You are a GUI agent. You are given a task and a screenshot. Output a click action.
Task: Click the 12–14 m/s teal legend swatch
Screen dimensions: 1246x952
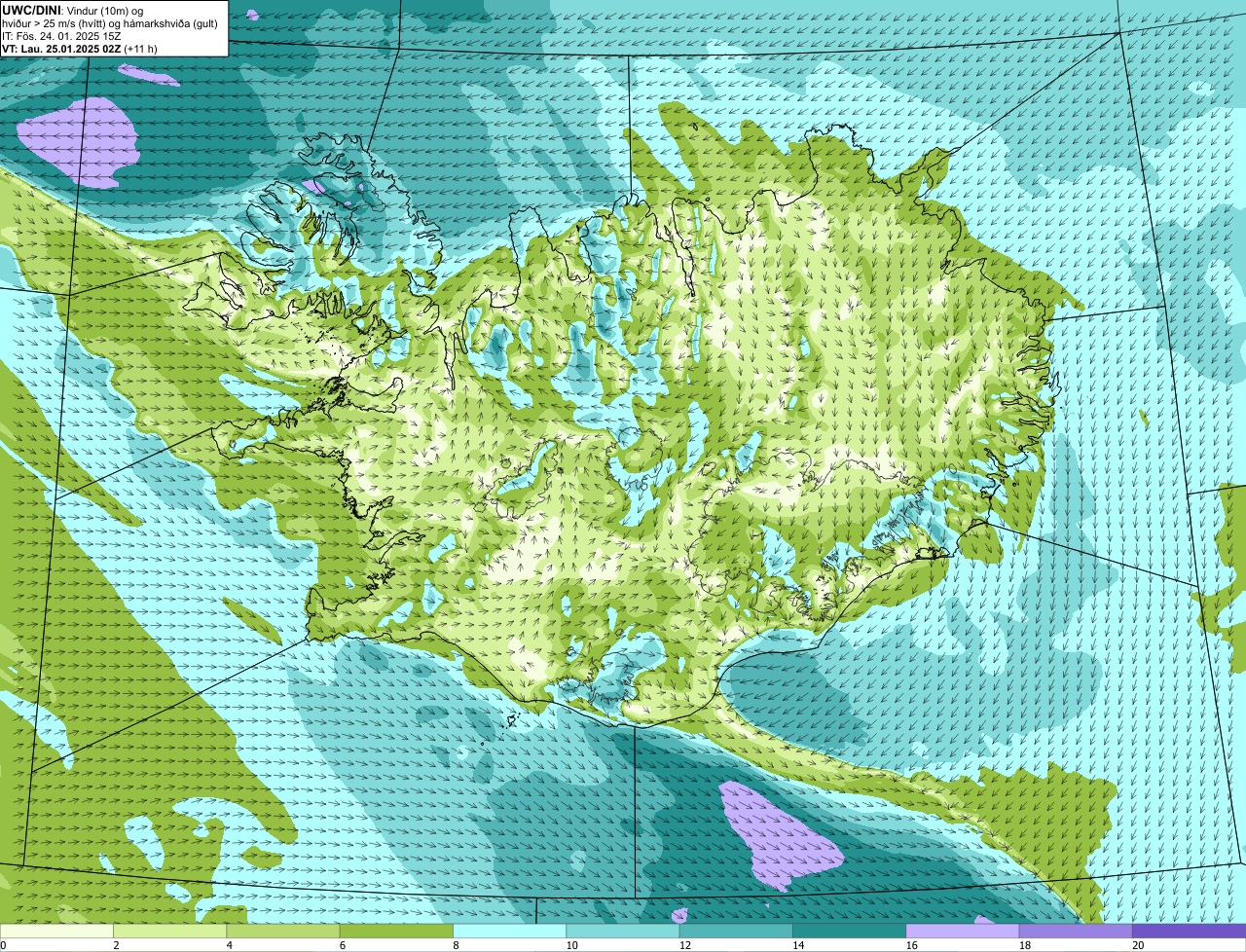click(x=736, y=932)
